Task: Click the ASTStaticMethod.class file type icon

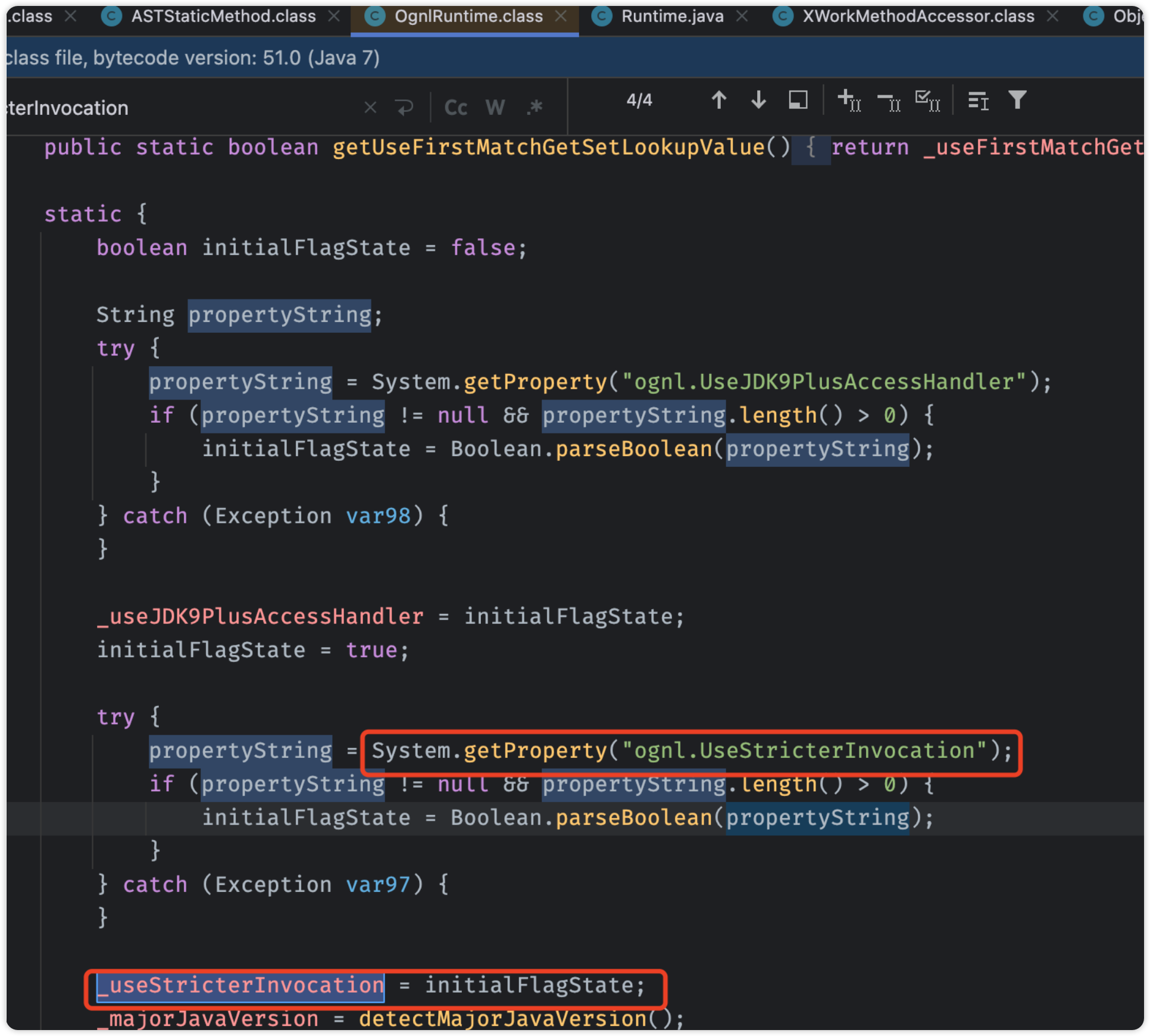Action: click(111, 17)
